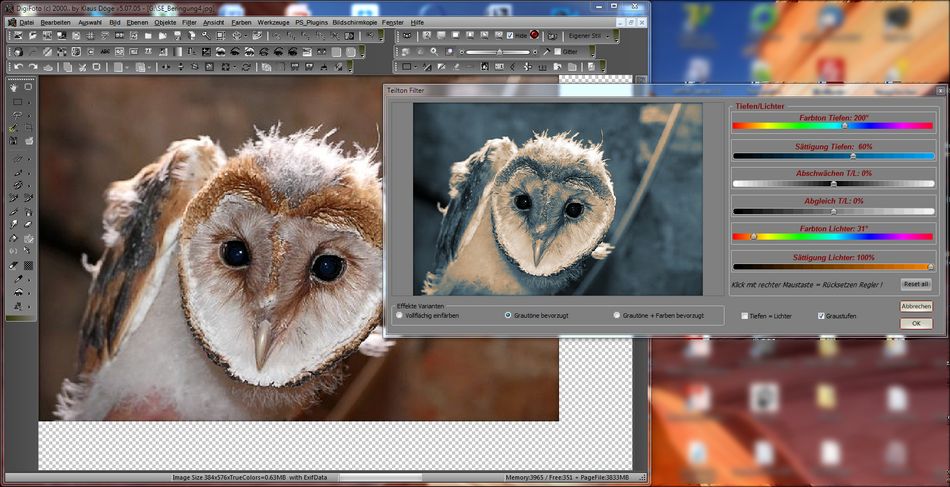Select the Vollflächig einfärben radio option
950x487 pixels.
pos(400,315)
